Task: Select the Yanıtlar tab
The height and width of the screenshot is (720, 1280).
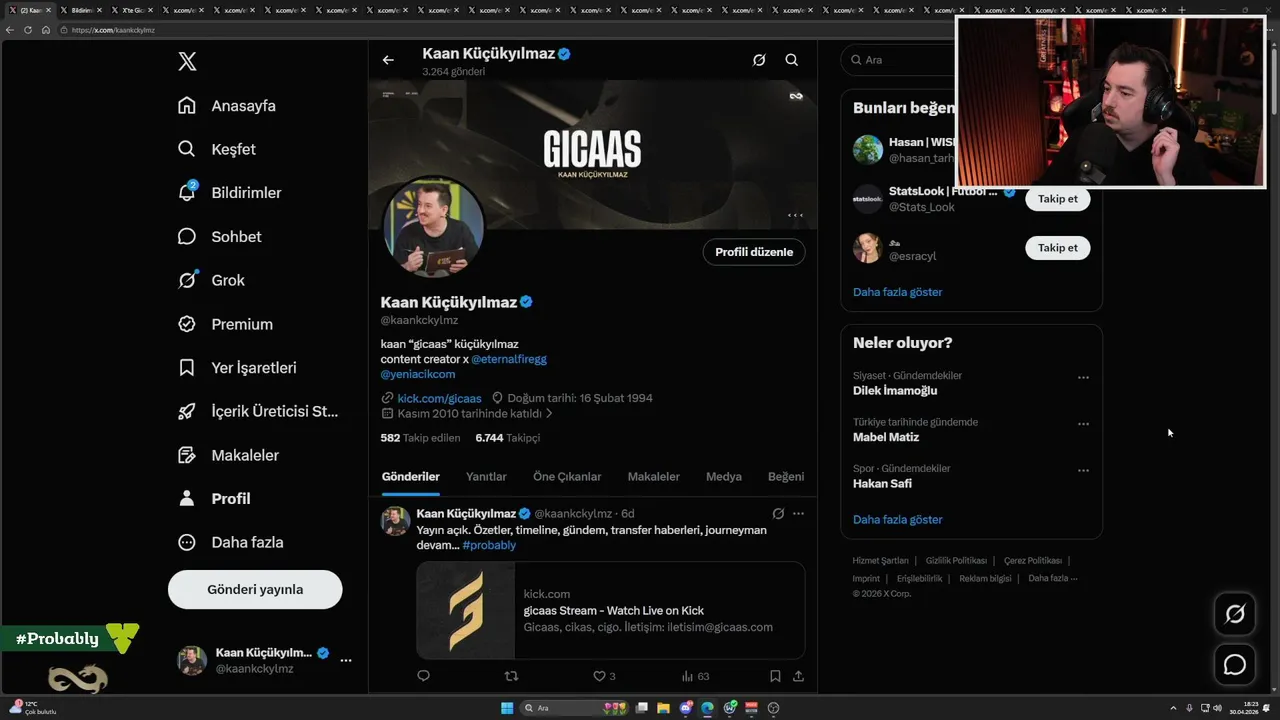Action: tap(486, 477)
